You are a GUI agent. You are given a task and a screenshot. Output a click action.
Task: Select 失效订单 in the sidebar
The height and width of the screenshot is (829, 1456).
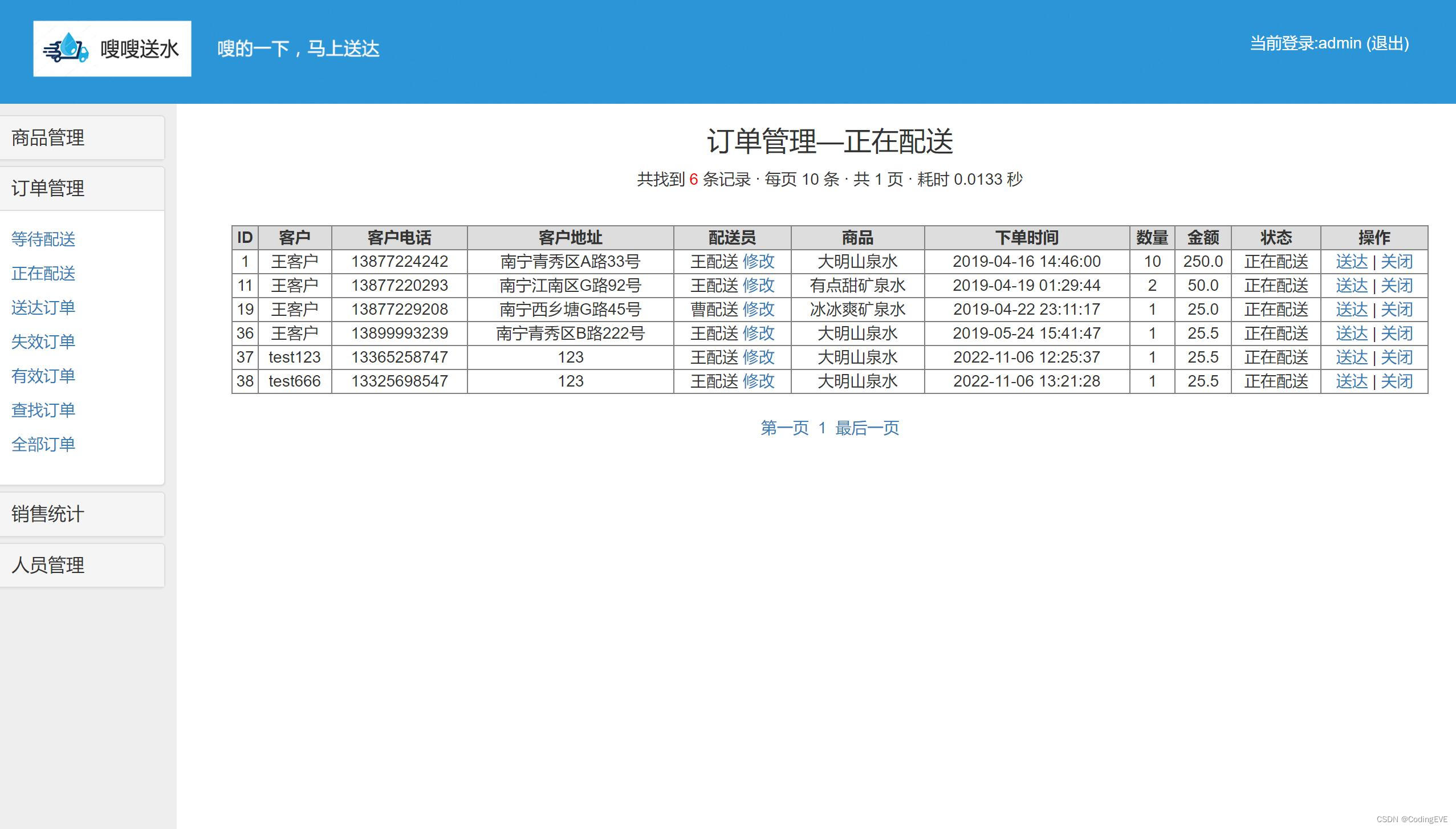tap(43, 341)
